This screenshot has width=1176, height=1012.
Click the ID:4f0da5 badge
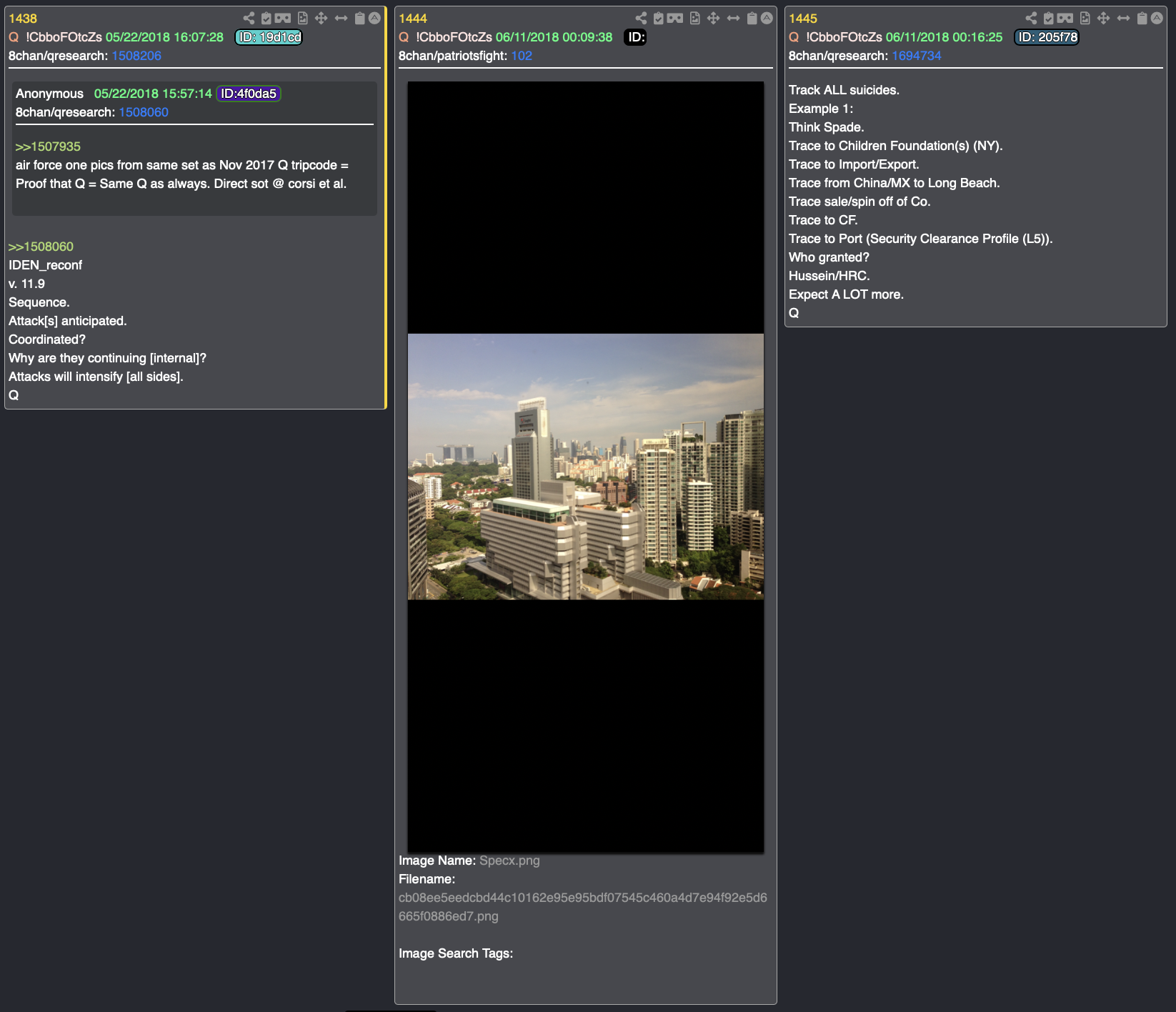point(249,94)
